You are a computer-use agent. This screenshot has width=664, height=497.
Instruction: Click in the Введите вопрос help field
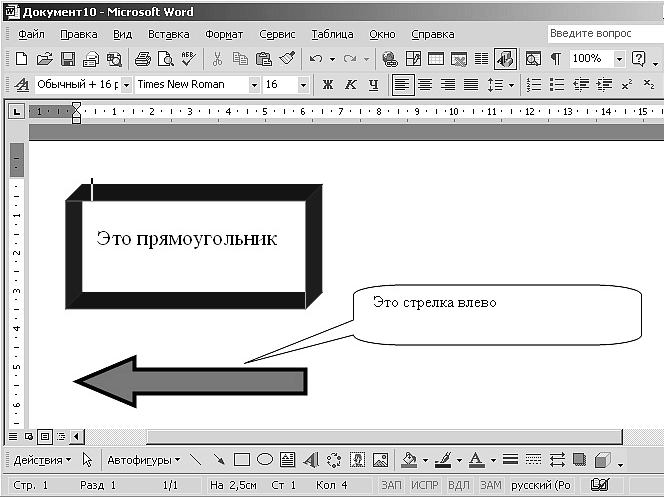point(606,33)
